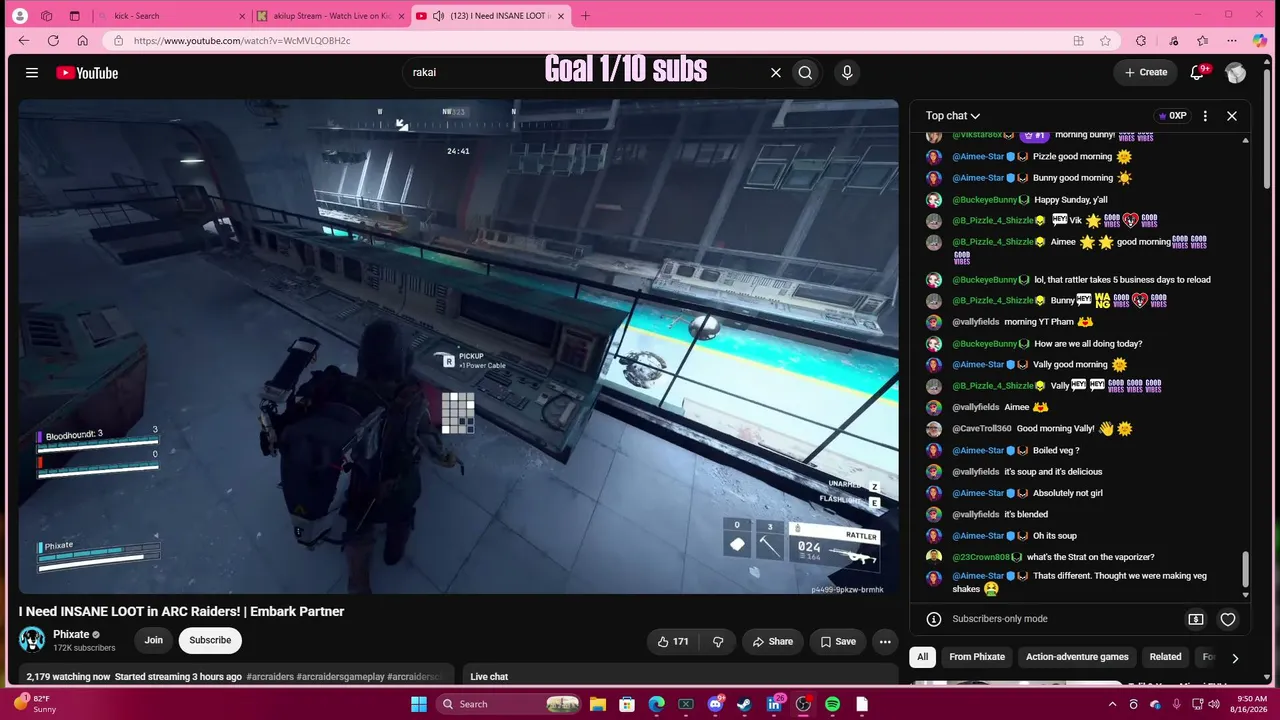This screenshot has height=720, width=1280.
Task: Open LinkedIn from the taskbar
Action: click(x=774, y=704)
